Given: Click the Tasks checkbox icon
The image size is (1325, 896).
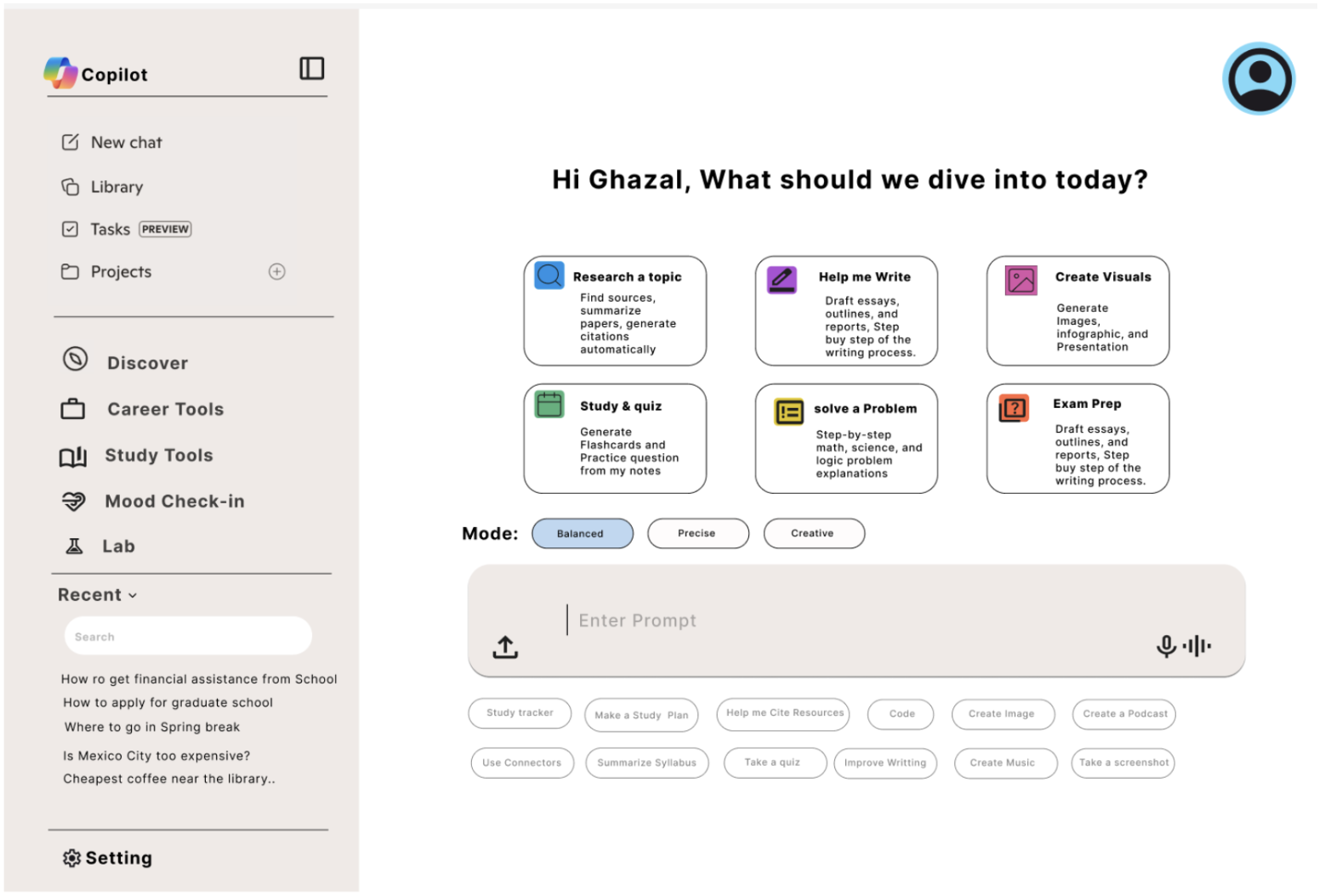Looking at the screenshot, I should click(x=71, y=230).
